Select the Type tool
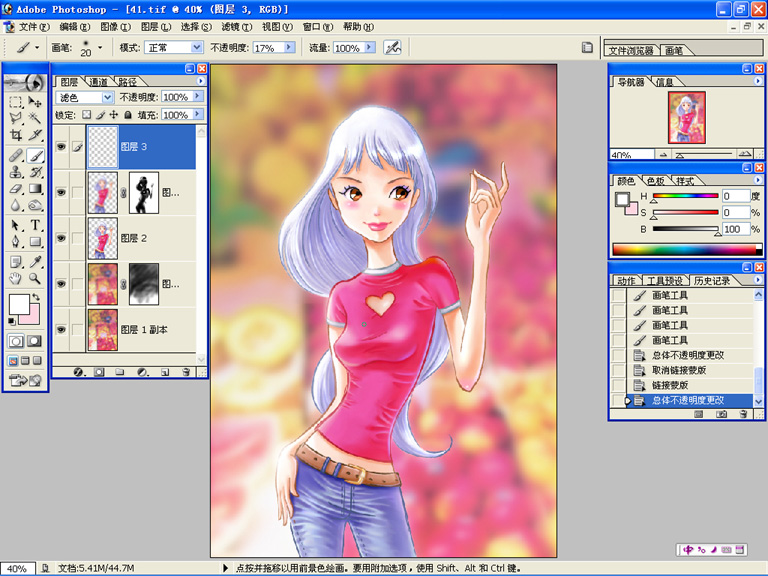768x576 pixels. coord(35,225)
